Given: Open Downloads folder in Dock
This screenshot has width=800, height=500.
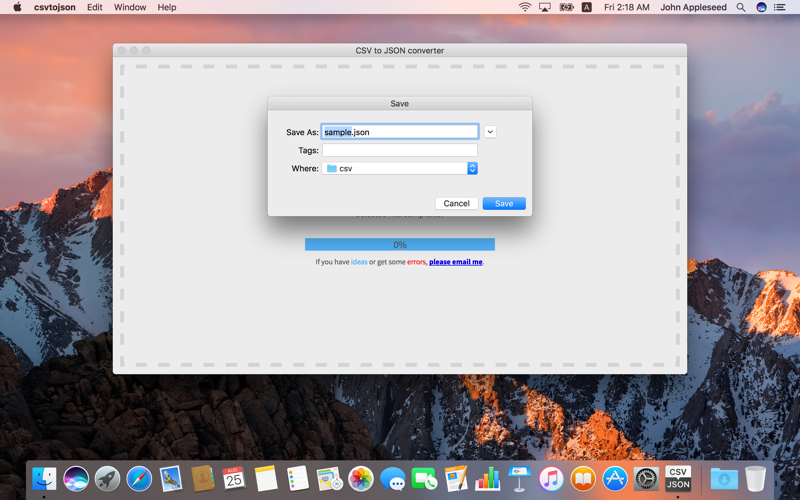Looking at the screenshot, I should click(724, 479).
